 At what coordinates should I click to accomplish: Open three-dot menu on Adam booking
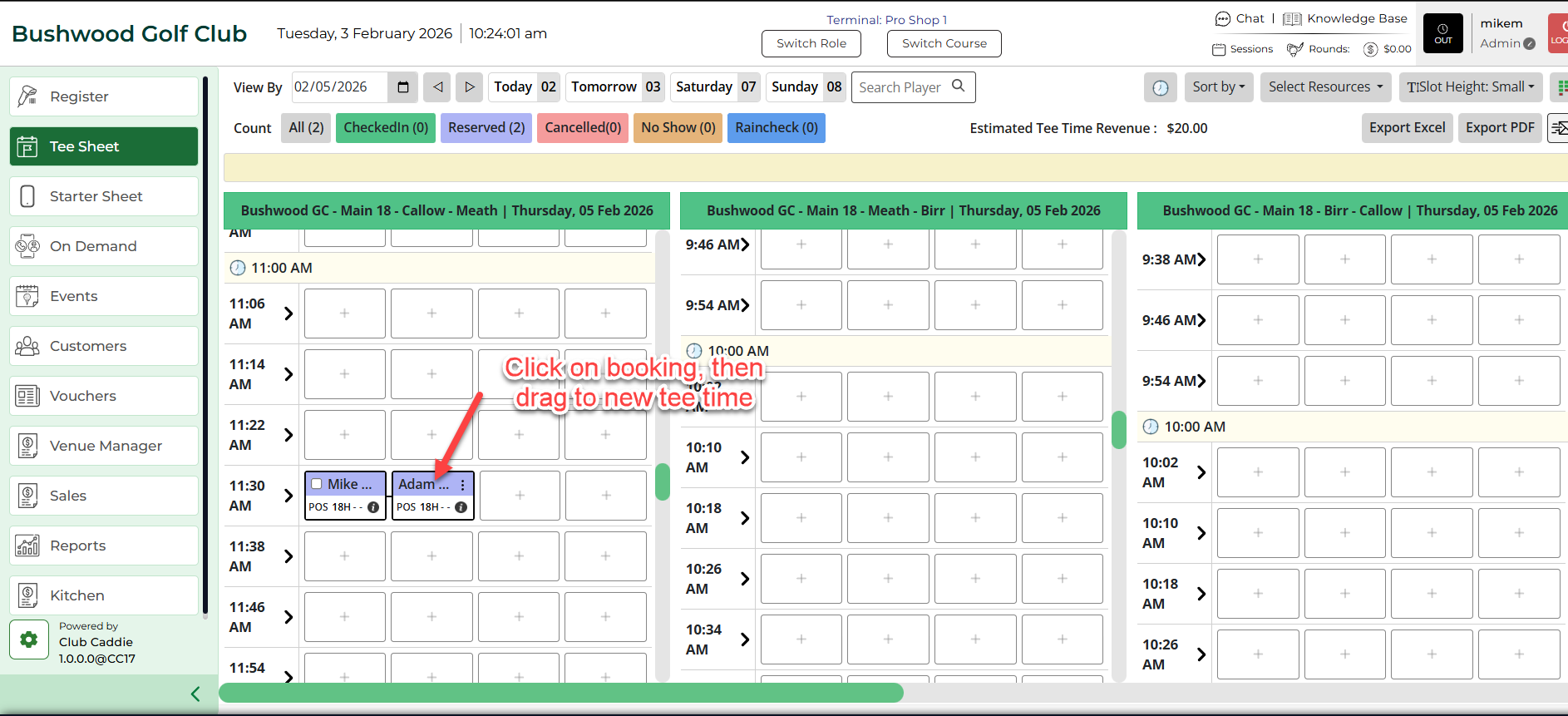[x=463, y=485]
